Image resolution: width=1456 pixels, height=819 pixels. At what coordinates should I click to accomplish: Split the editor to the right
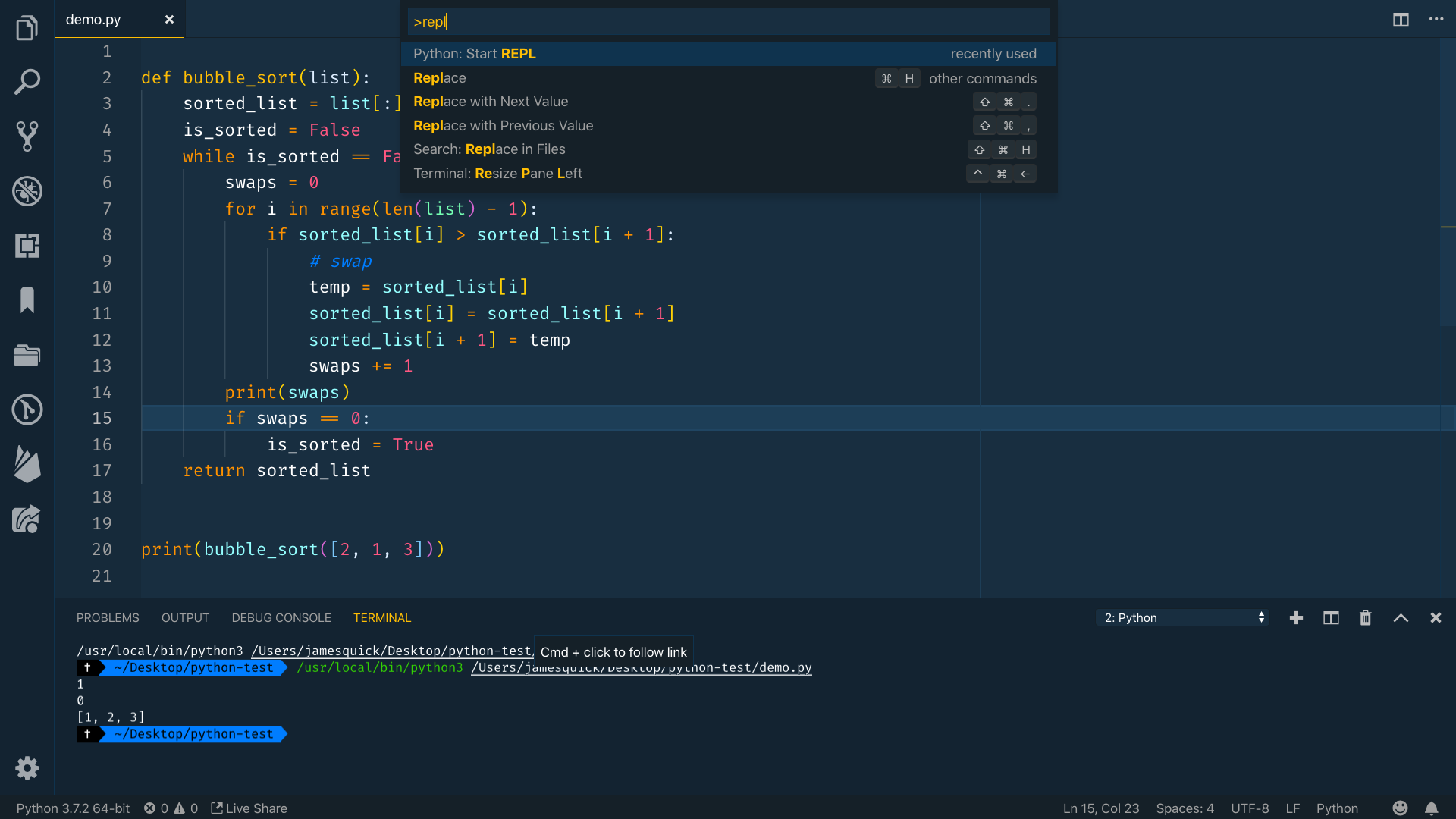[x=1401, y=20]
